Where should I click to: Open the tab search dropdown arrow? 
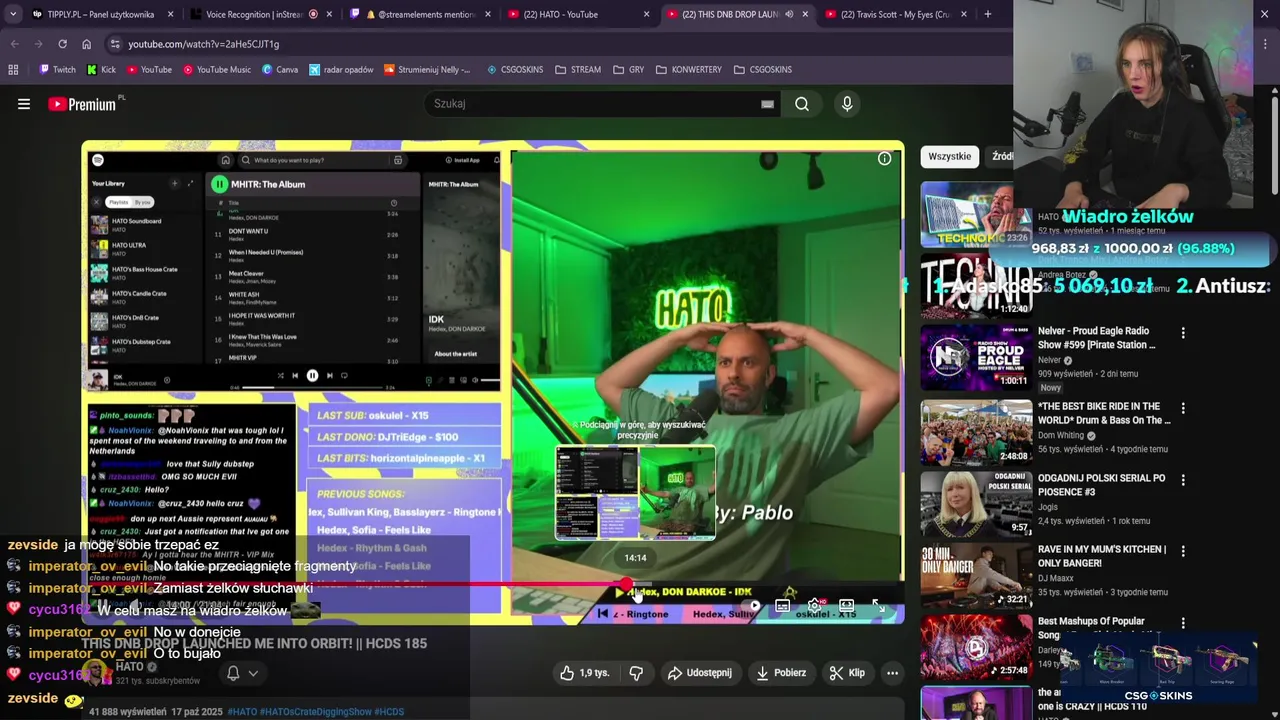click(x=12, y=14)
